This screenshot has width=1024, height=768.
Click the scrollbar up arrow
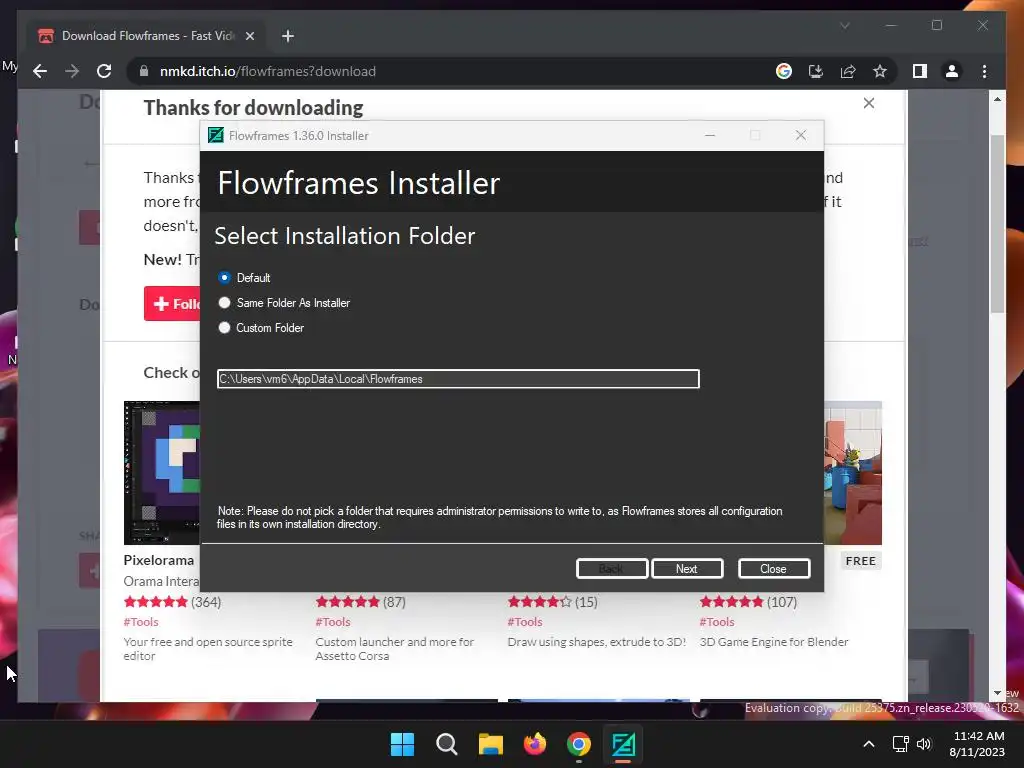997,99
